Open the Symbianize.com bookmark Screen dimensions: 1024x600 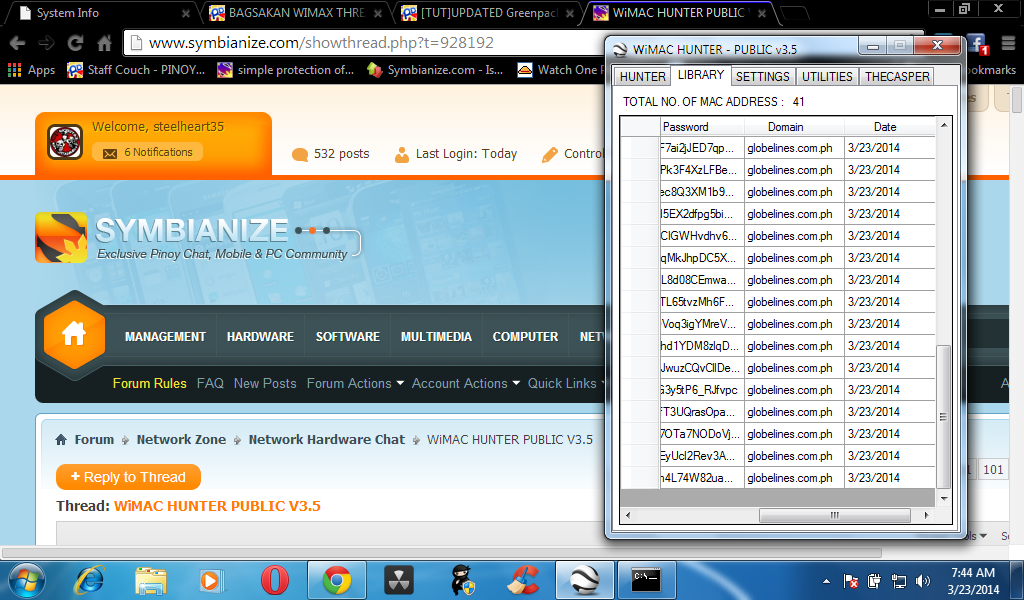point(435,70)
